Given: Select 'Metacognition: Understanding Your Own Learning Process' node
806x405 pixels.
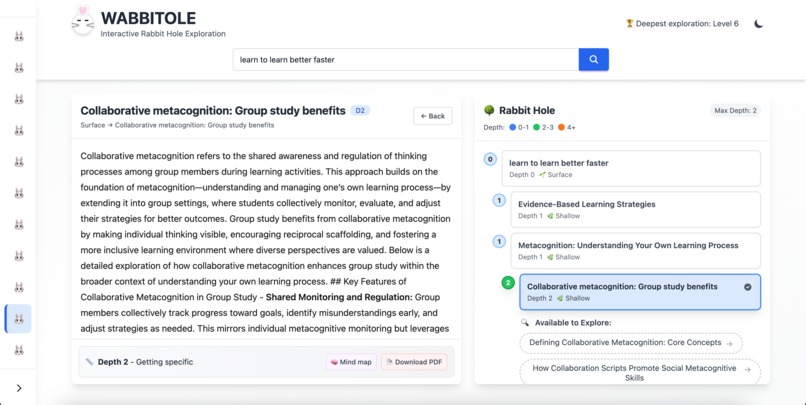Looking at the screenshot, I should (635, 250).
